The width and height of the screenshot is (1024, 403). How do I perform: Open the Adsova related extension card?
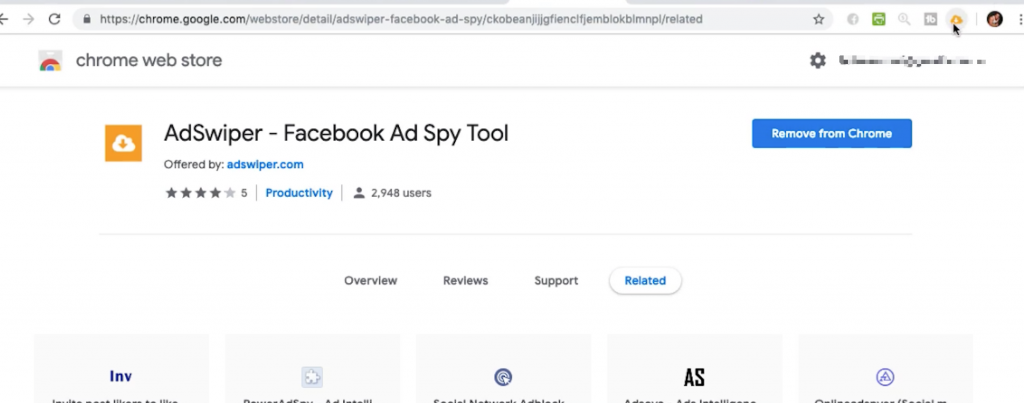(694, 368)
